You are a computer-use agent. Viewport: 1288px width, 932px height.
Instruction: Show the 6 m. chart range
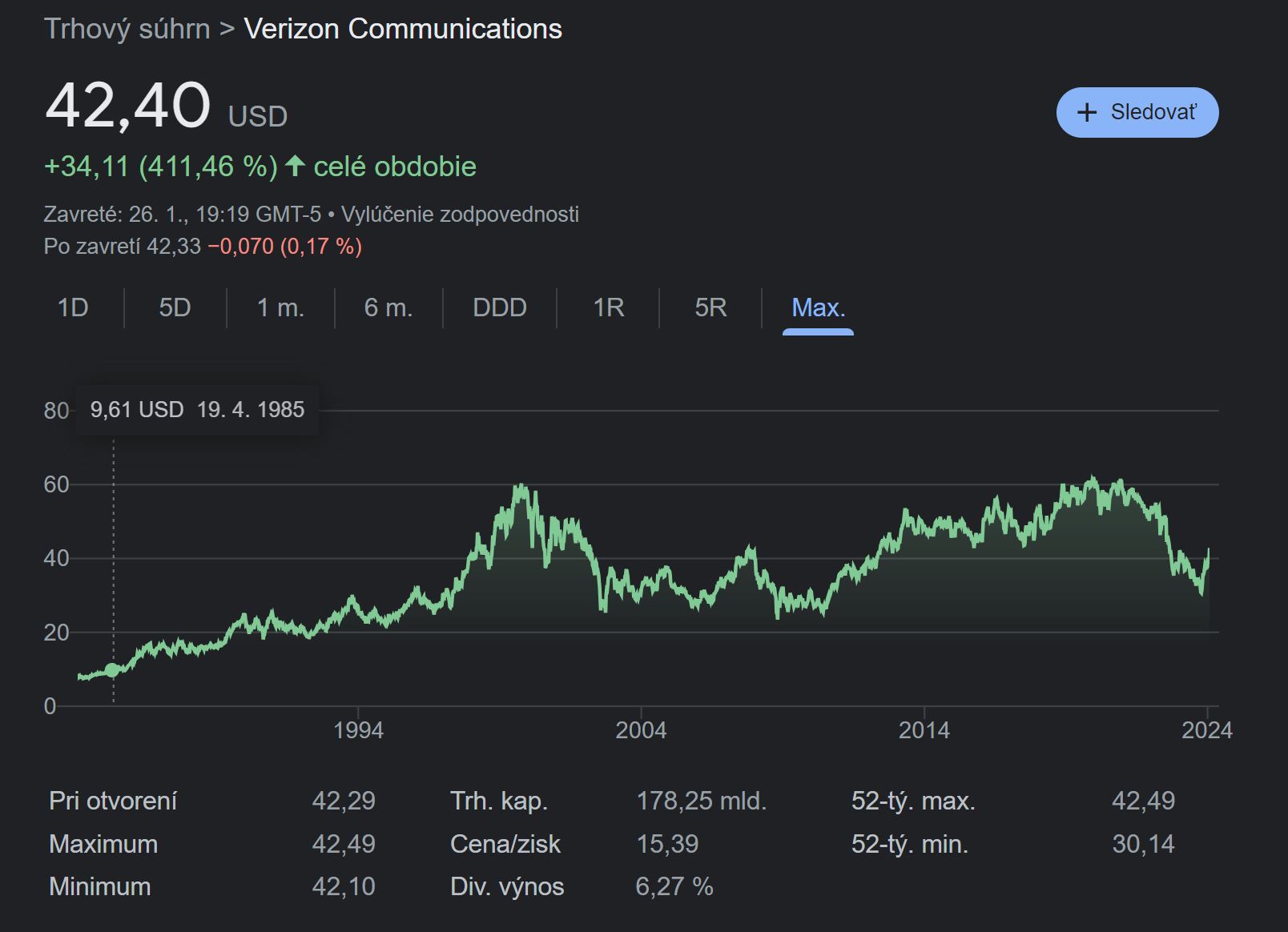click(x=388, y=307)
